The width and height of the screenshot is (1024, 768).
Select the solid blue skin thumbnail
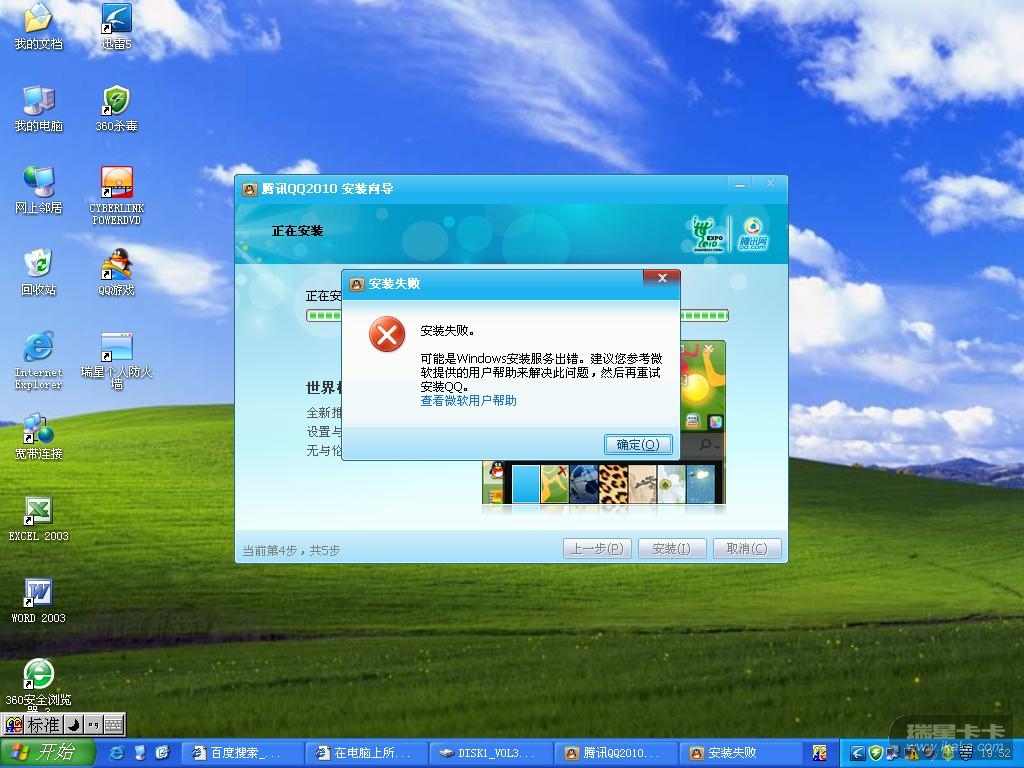526,484
